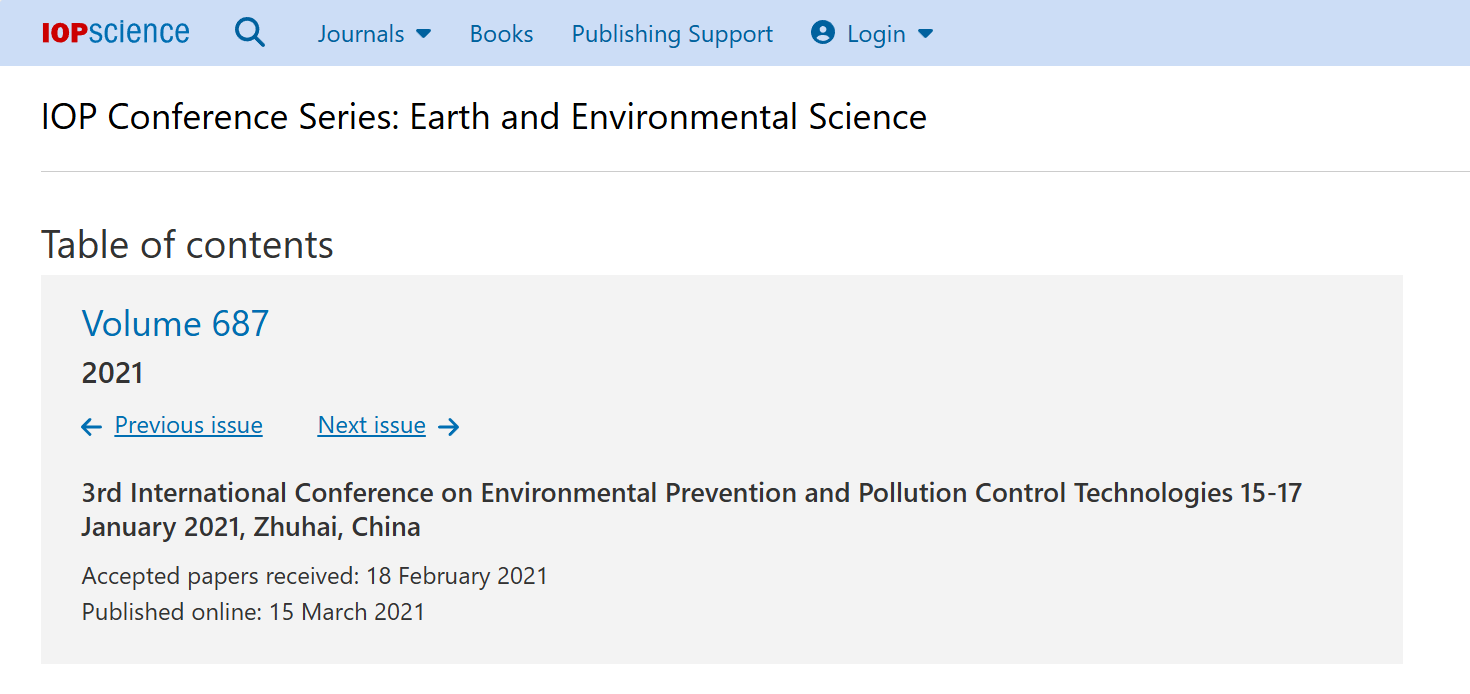1470x694 pixels.
Task: Expand the Journals dropdown caret
Action: 423,34
